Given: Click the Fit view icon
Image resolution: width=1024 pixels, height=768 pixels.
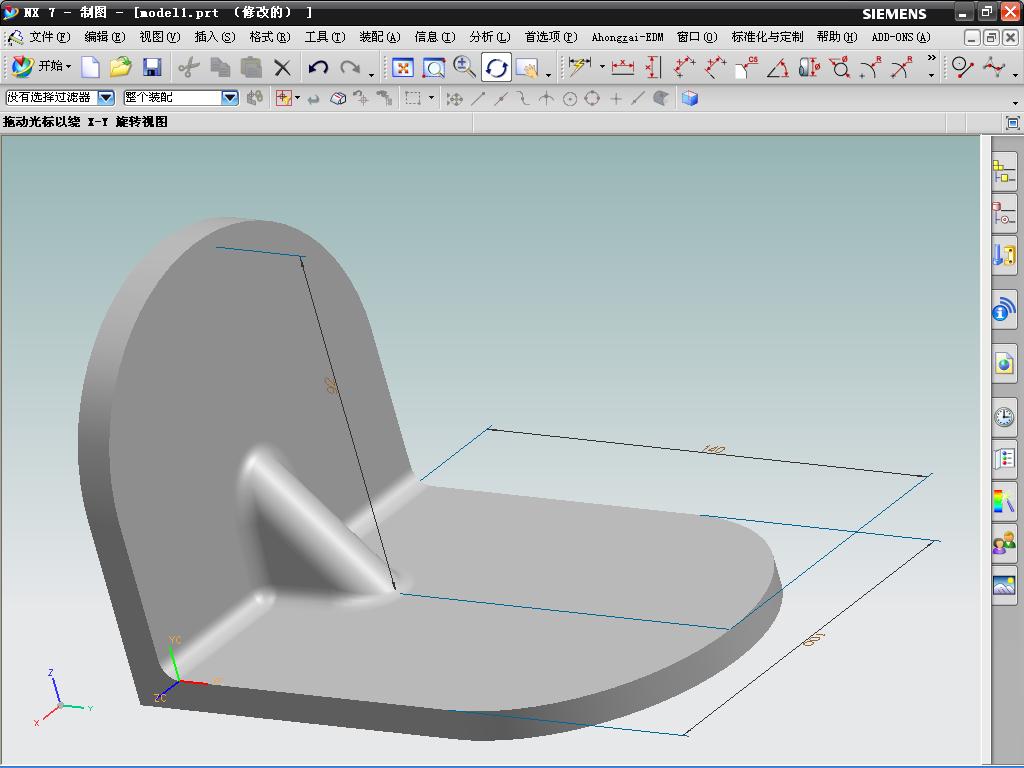Looking at the screenshot, I should (x=402, y=67).
